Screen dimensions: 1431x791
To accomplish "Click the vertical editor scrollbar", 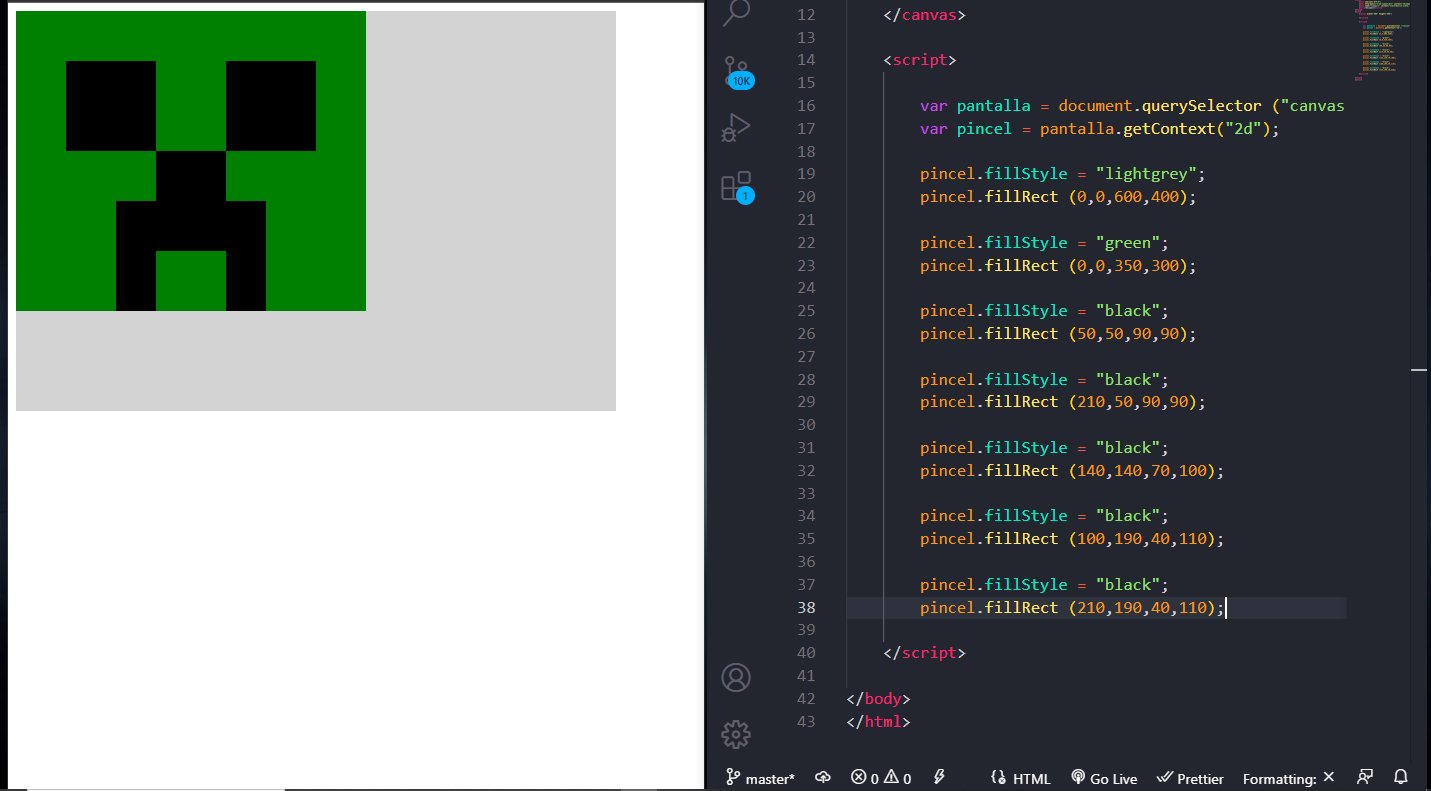I will (1420, 380).
